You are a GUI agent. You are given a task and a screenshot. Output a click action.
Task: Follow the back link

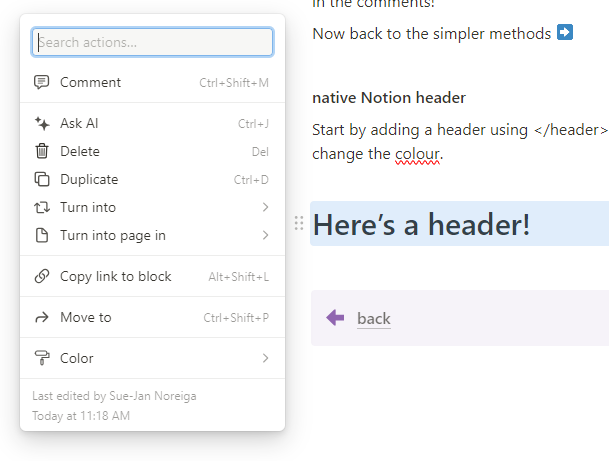[374, 318]
